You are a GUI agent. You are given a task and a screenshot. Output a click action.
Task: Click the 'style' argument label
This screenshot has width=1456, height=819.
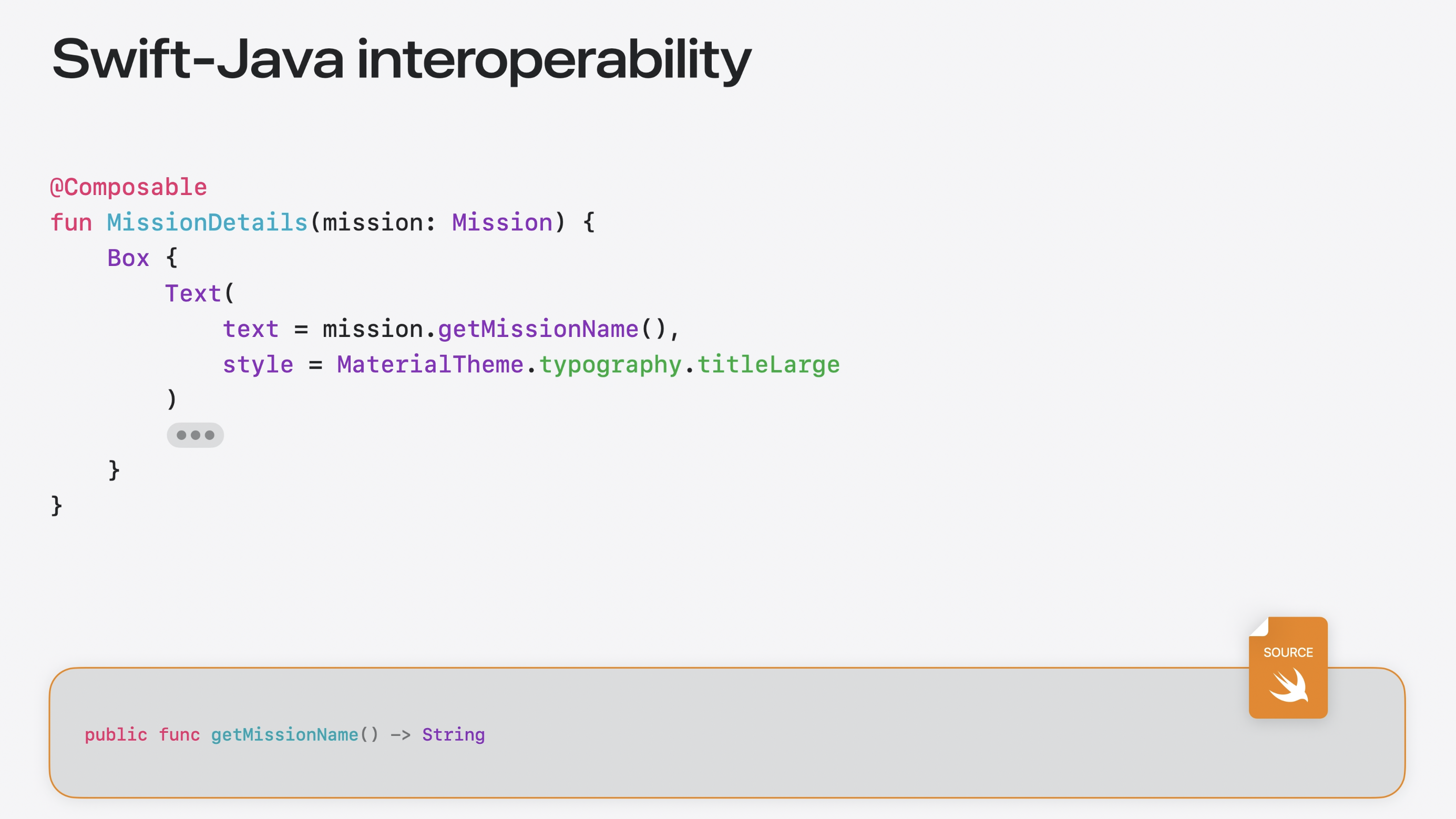pos(258,366)
